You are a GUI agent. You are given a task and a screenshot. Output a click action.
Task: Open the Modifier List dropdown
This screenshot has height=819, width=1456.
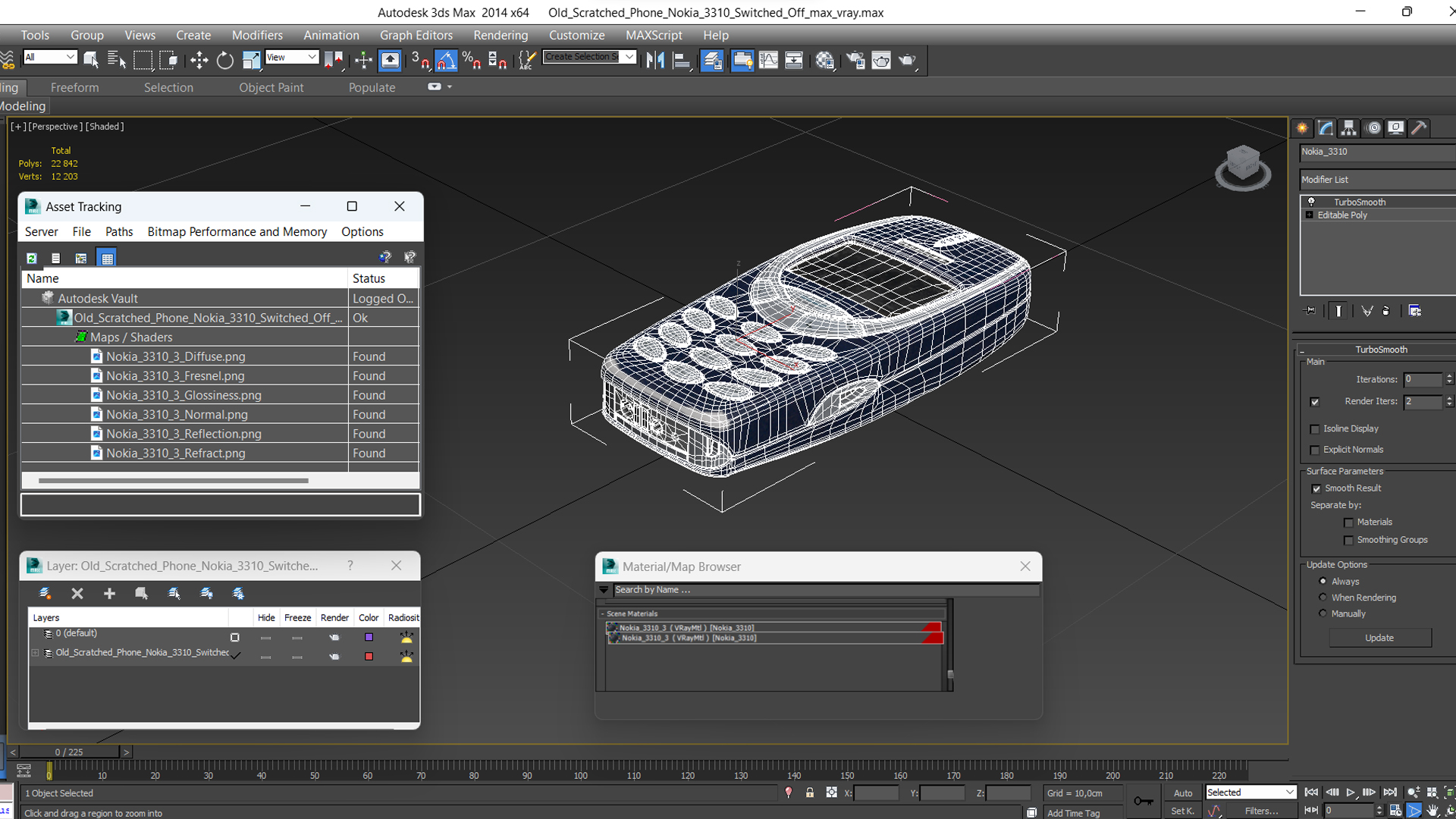[1377, 180]
